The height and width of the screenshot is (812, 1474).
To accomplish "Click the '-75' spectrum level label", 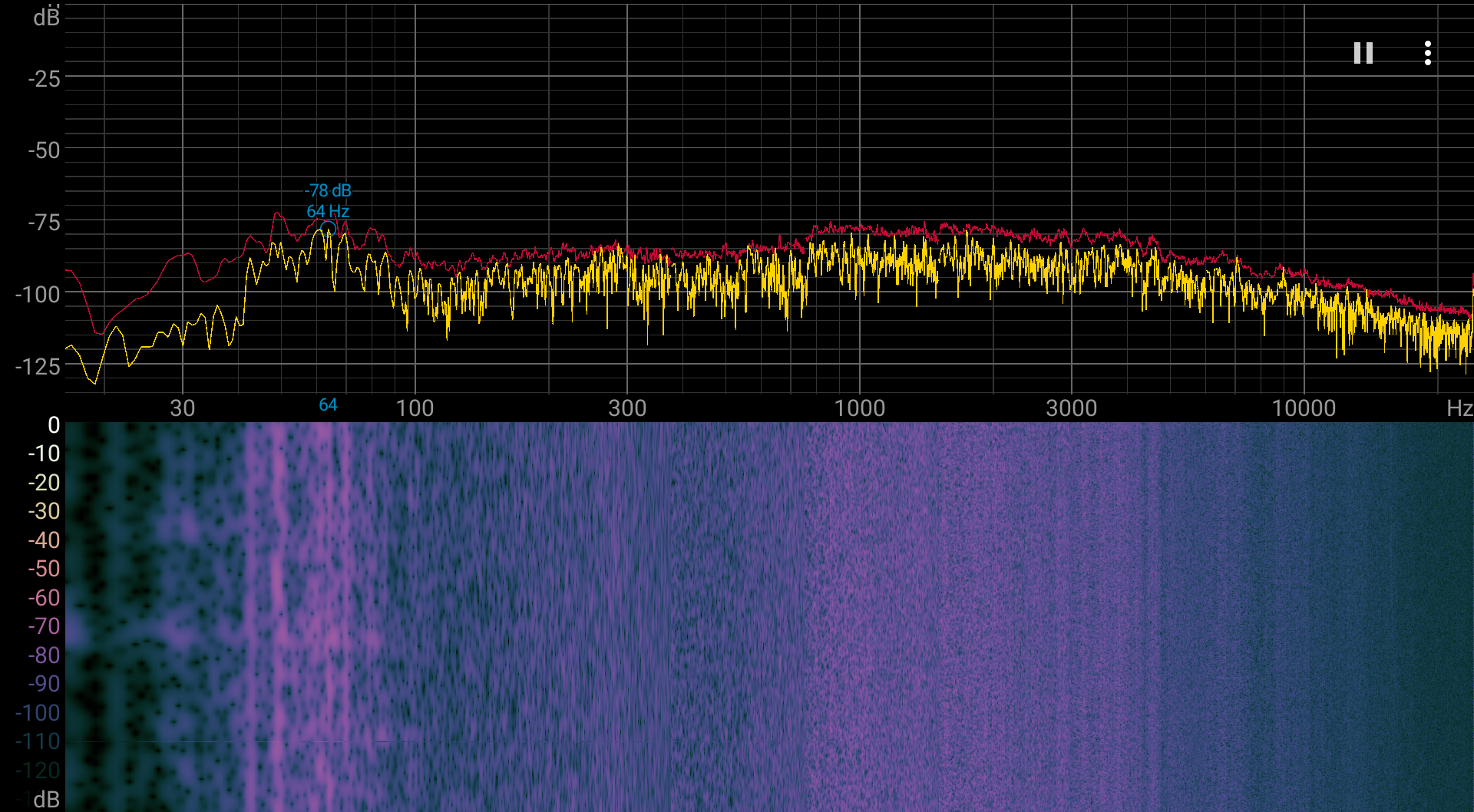I will click(x=44, y=223).
